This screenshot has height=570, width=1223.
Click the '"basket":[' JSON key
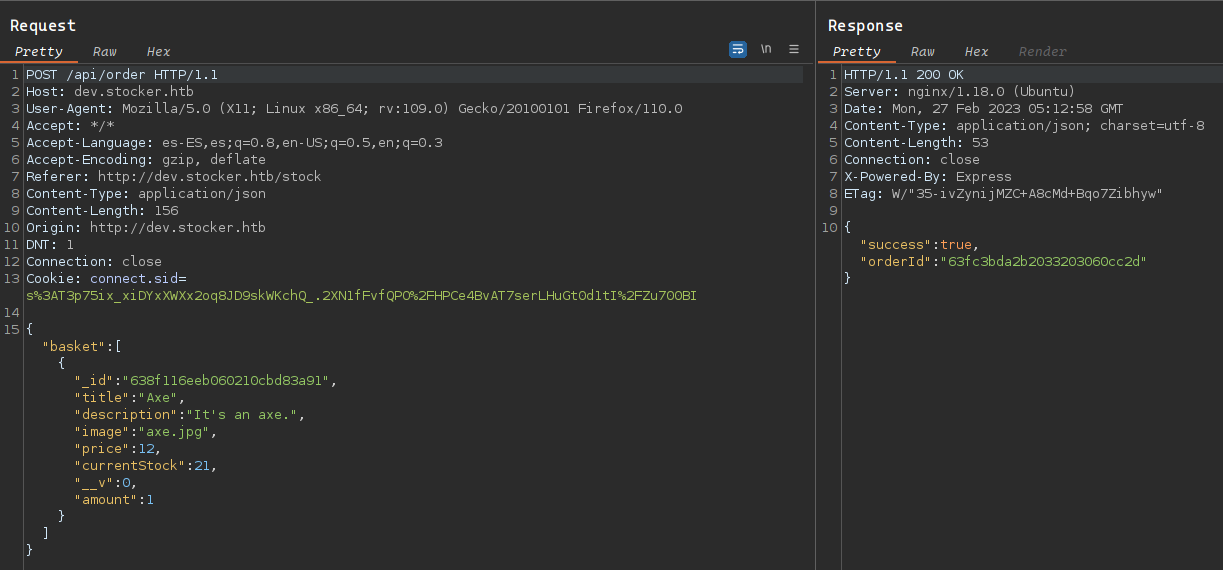pos(82,347)
